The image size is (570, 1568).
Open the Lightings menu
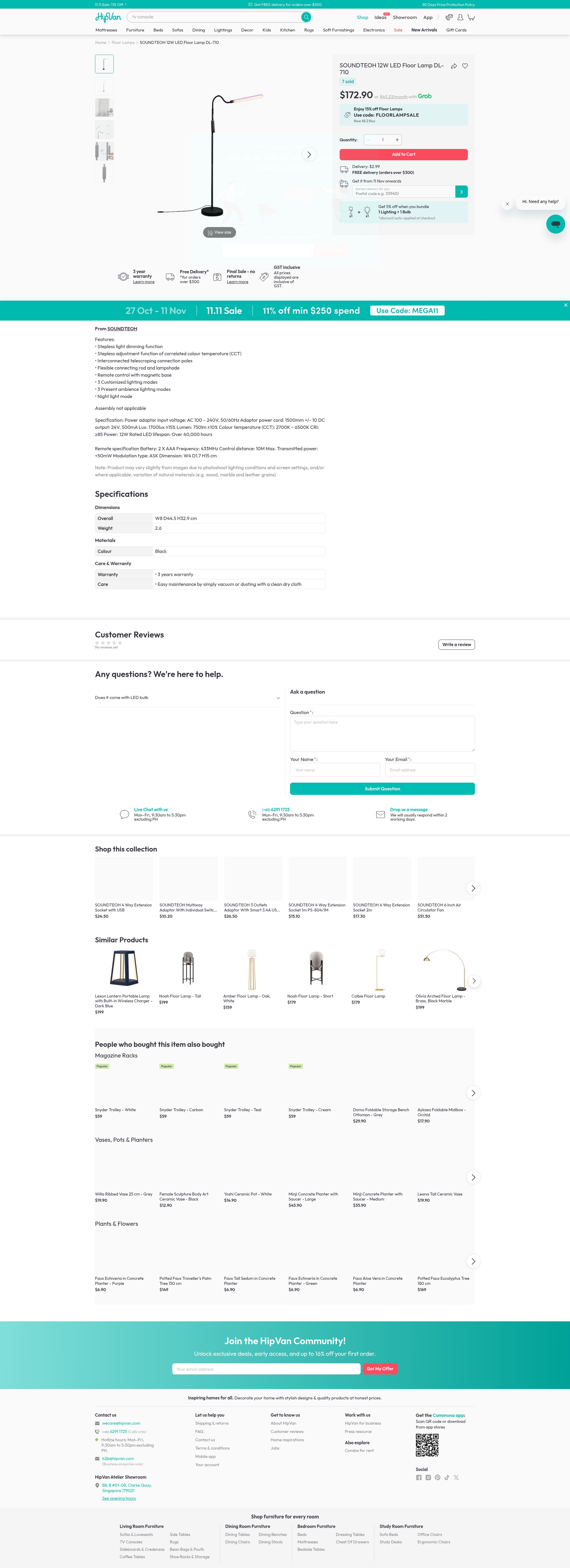[223, 30]
